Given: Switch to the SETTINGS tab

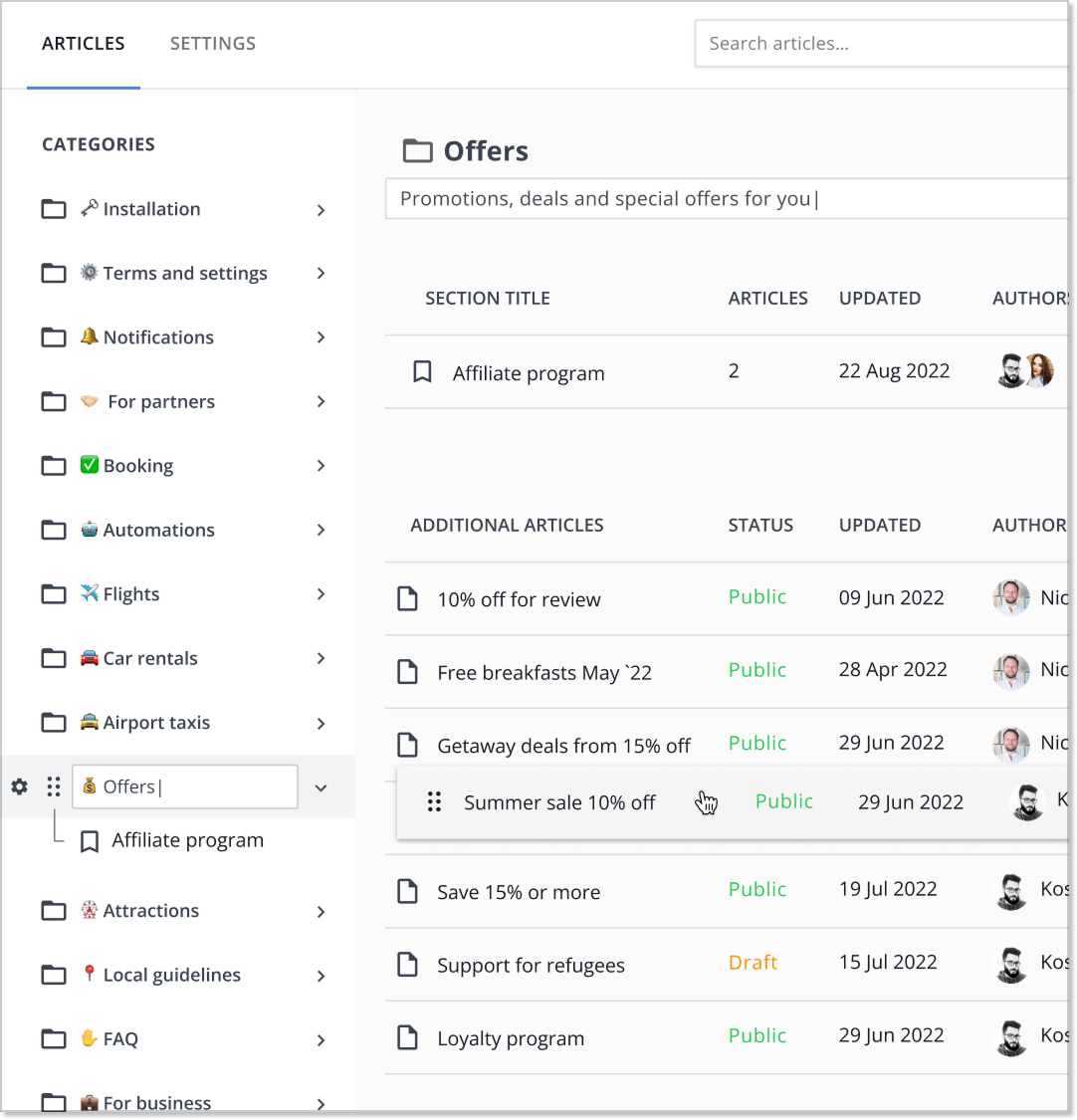Looking at the screenshot, I should tap(212, 43).
